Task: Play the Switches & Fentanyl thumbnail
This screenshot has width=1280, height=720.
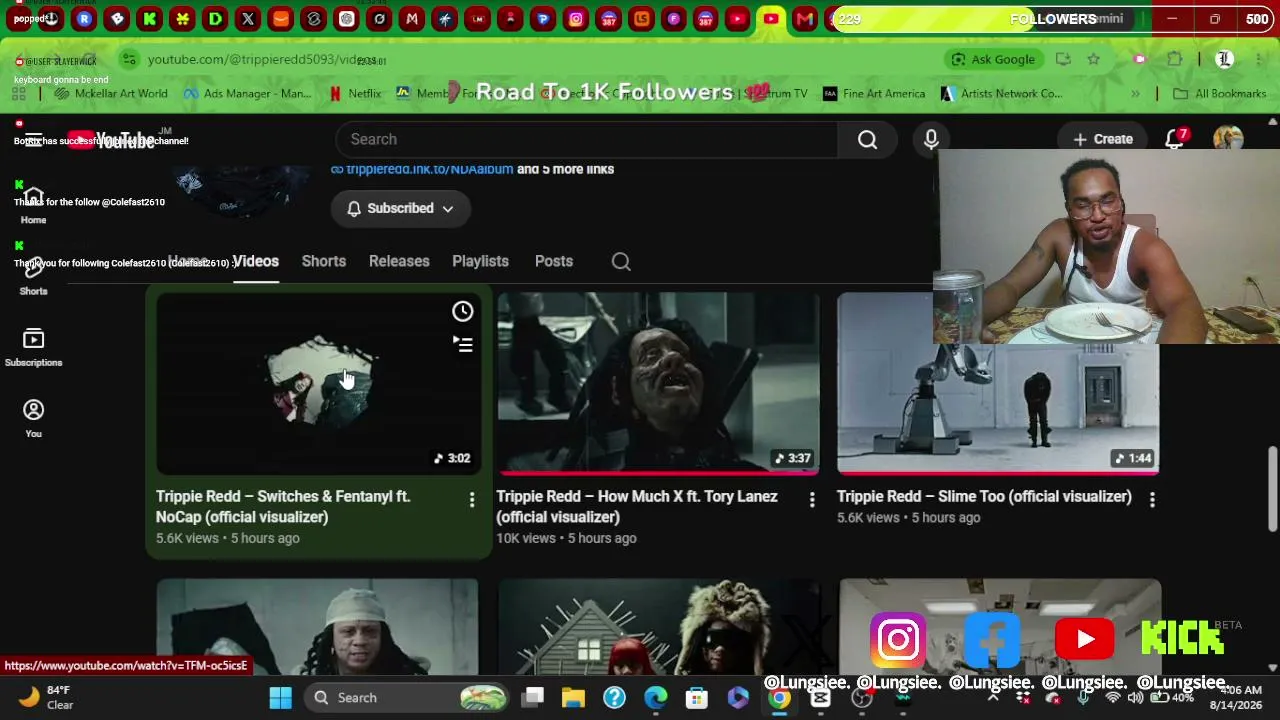Action: point(318,382)
